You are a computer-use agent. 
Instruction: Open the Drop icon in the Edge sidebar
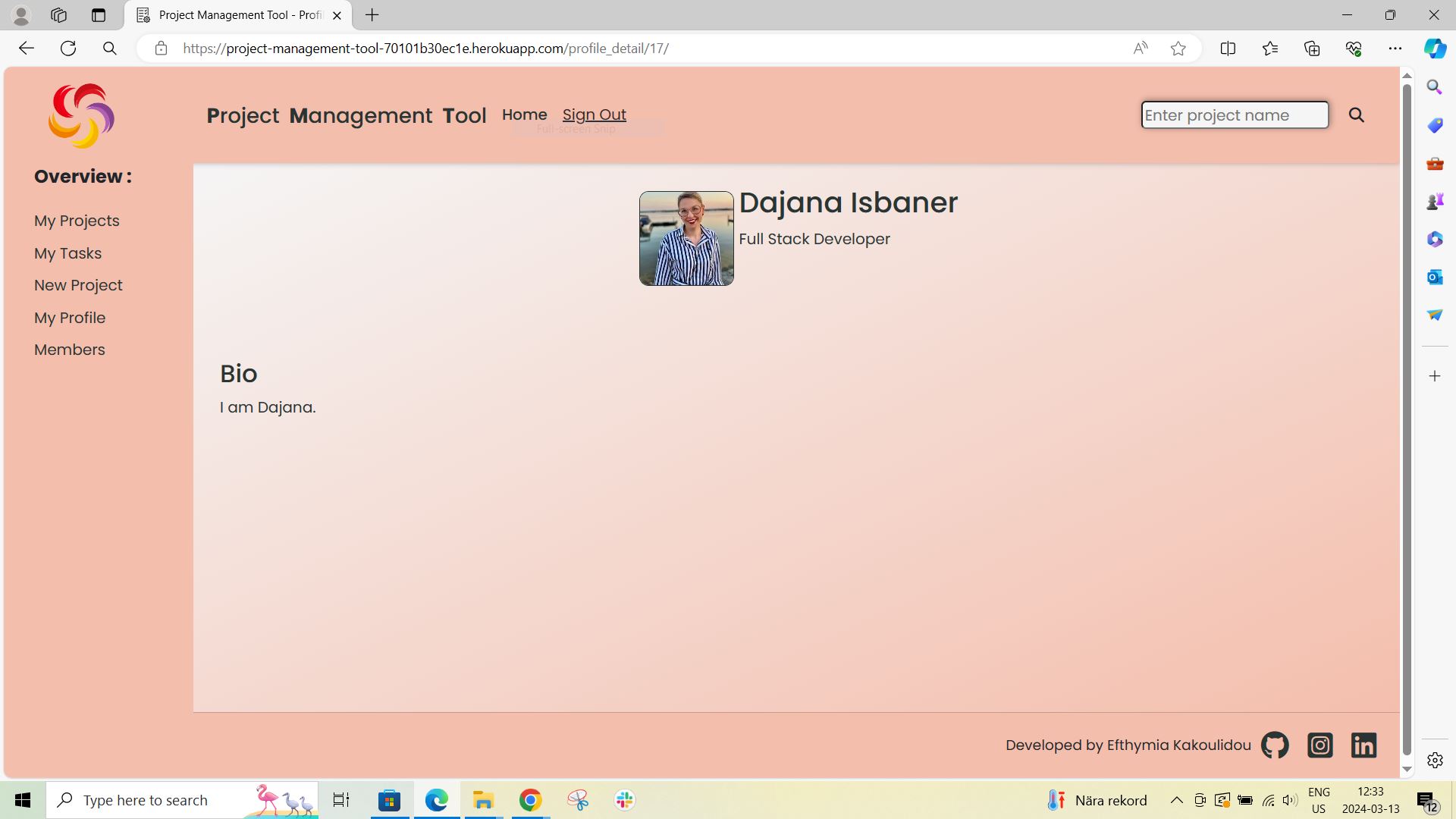coord(1434,315)
